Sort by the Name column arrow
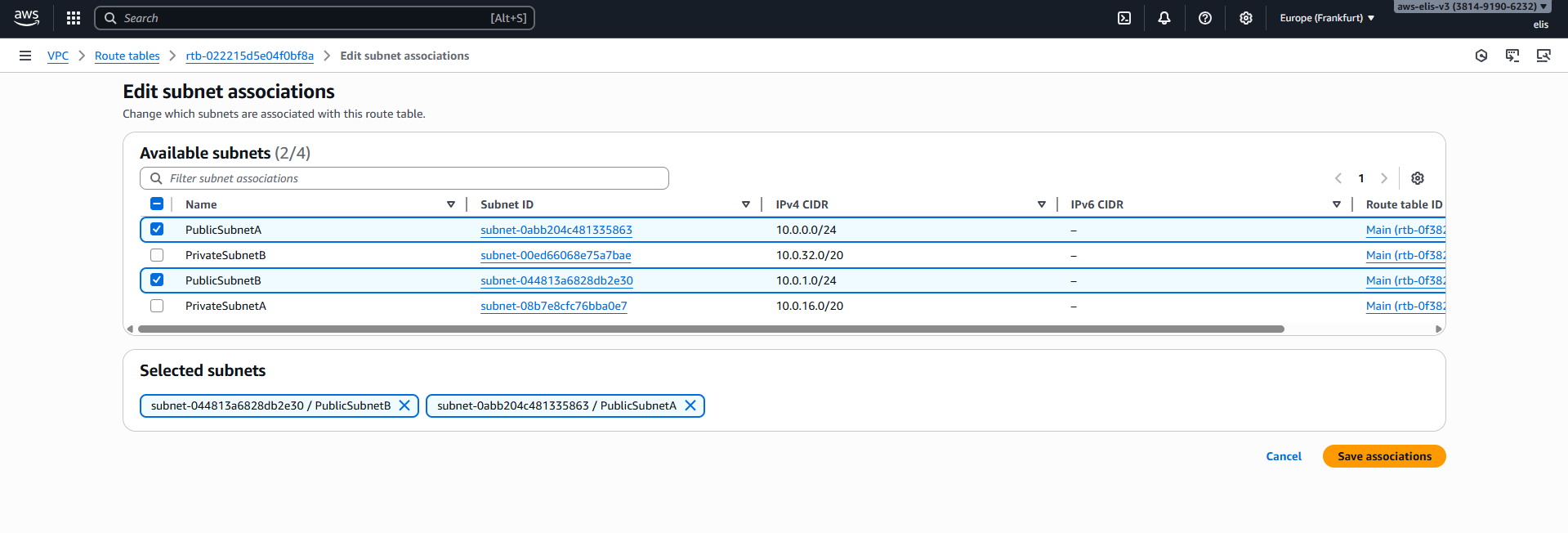1568x533 pixels. (450, 204)
